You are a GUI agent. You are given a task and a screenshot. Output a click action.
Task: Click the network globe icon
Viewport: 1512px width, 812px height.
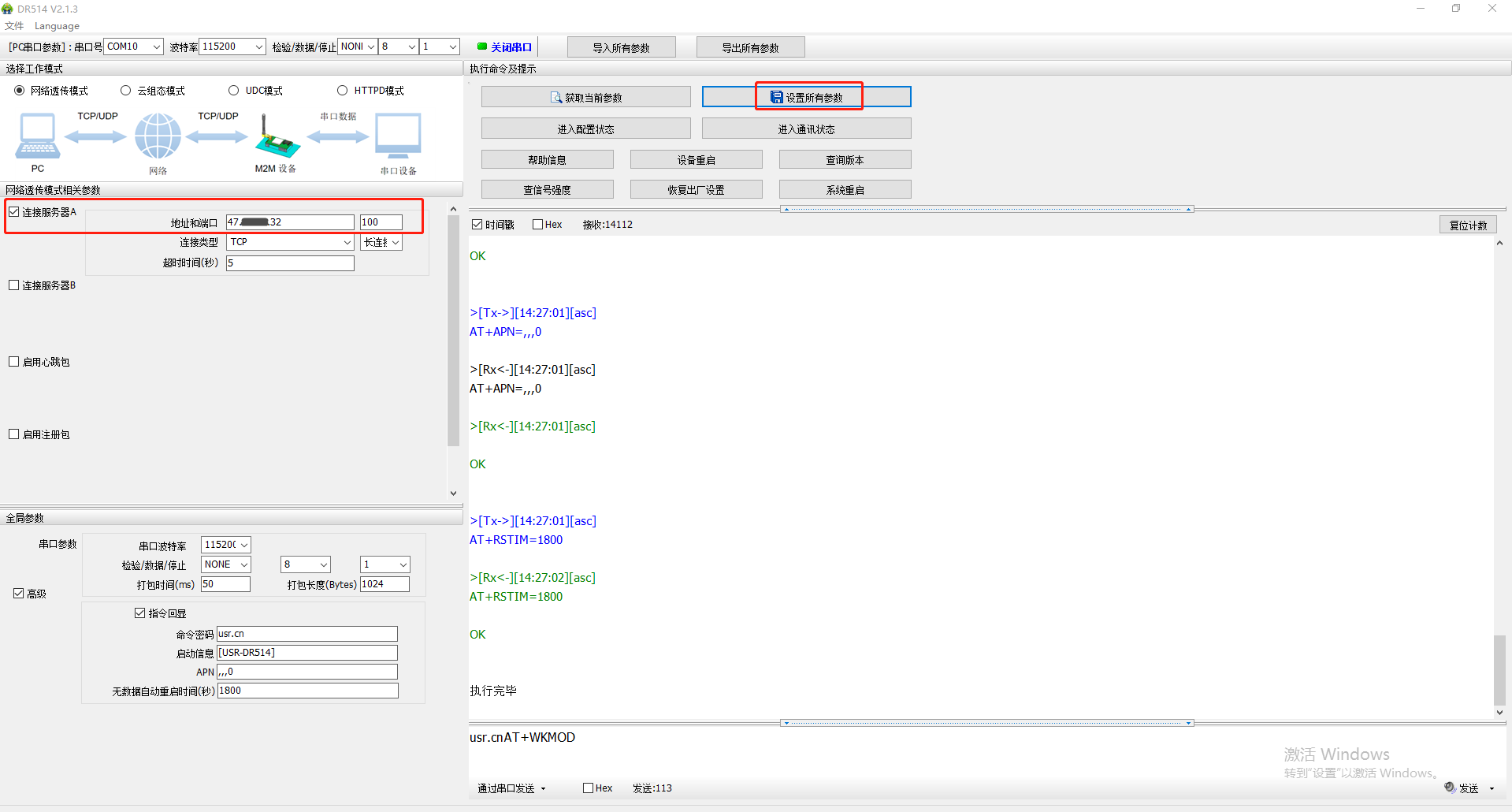click(158, 136)
